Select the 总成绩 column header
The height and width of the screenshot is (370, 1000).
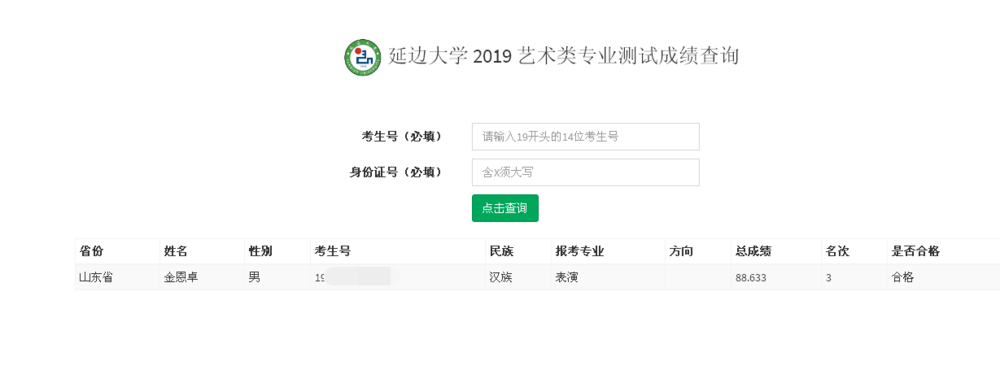[x=753, y=251]
